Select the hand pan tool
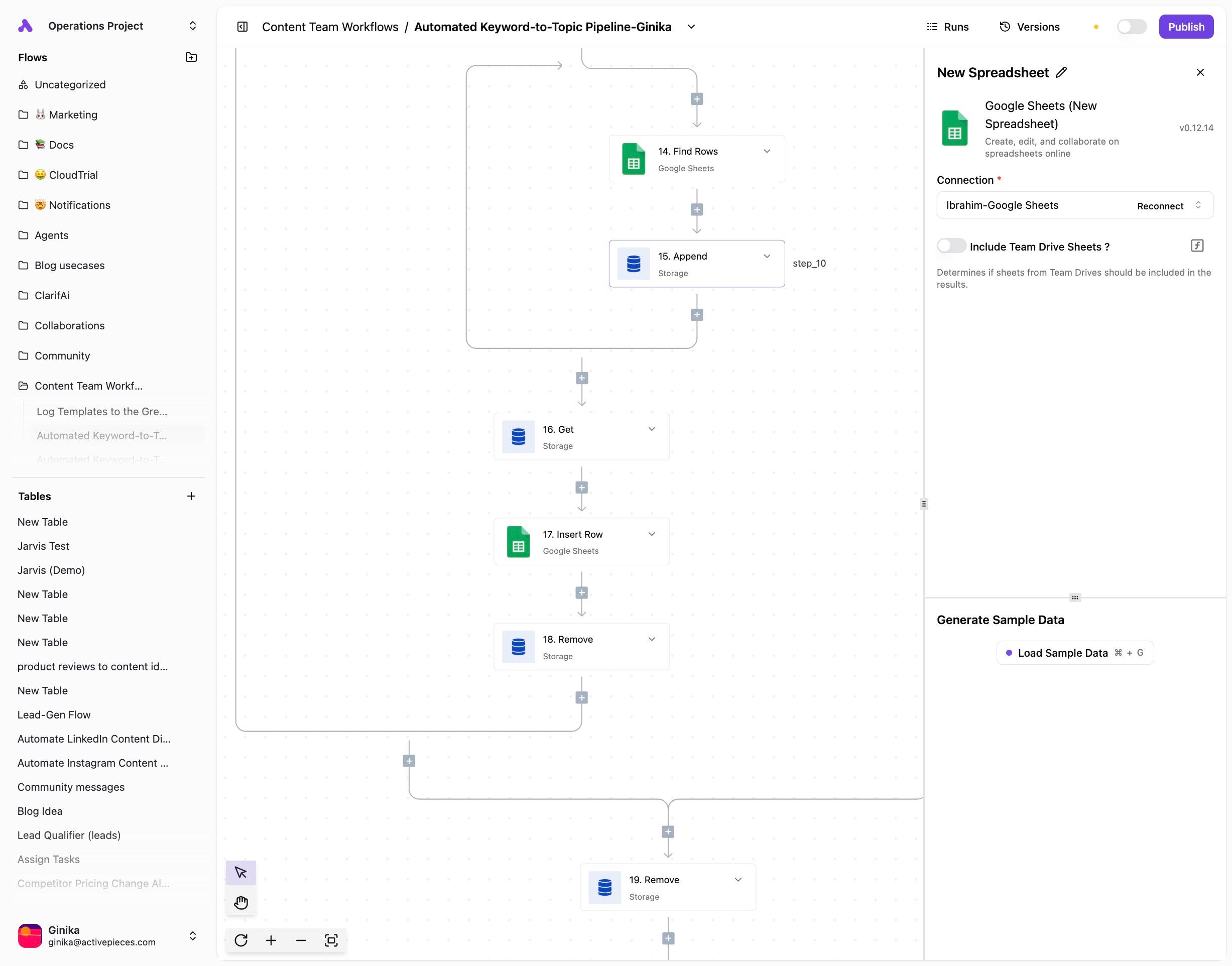 click(241, 902)
